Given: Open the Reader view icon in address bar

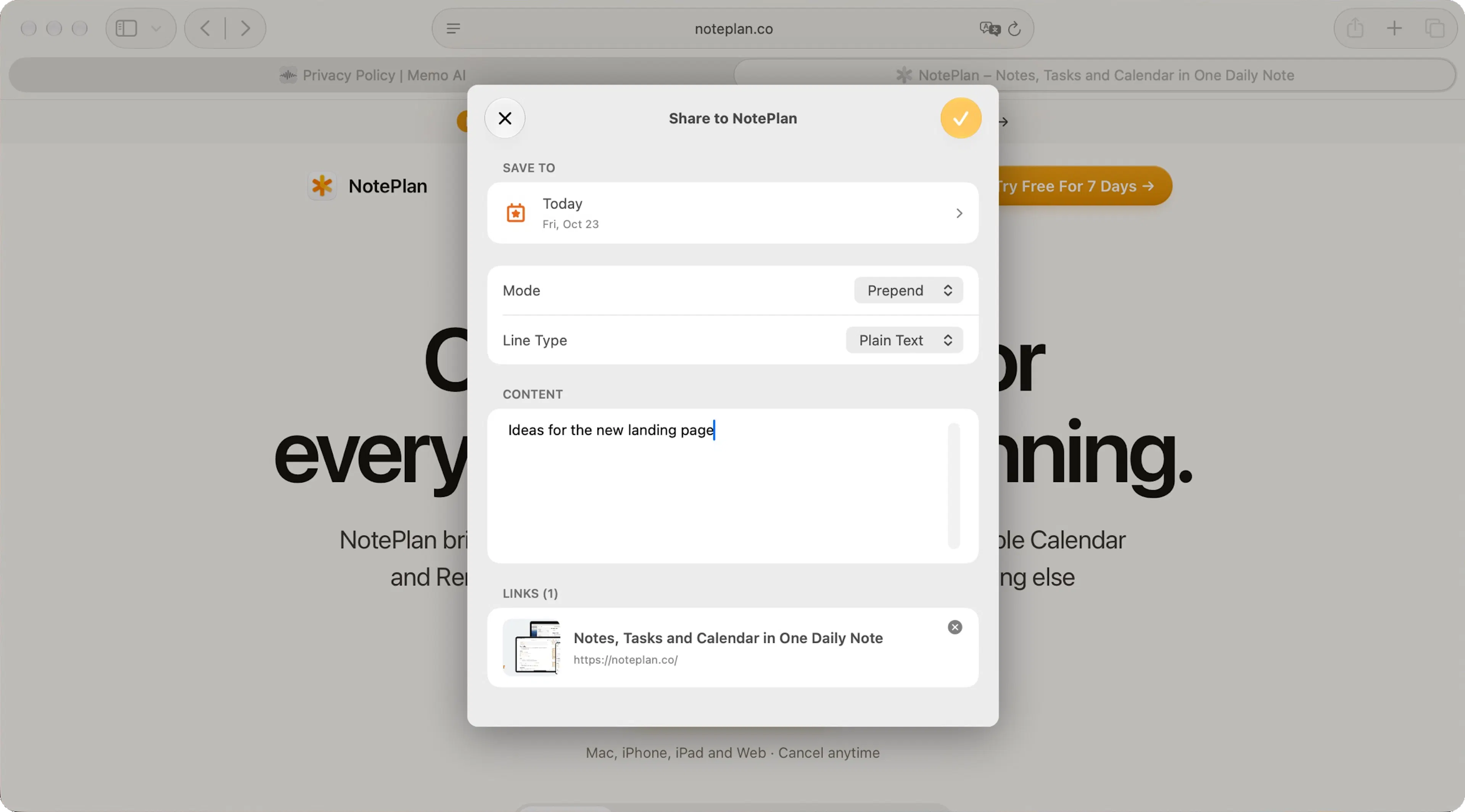Looking at the screenshot, I should point(453,29).
